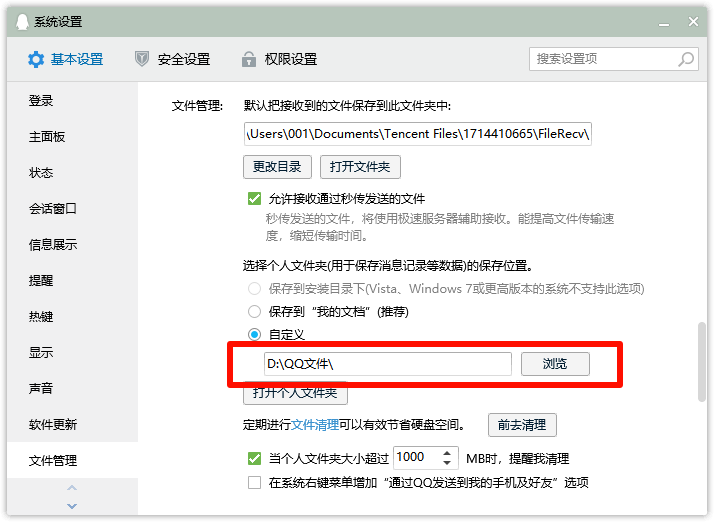Minimize the 系统设置 window
Image resolution: width=714 pixels, height=522 pixels.
click(664, 24)
